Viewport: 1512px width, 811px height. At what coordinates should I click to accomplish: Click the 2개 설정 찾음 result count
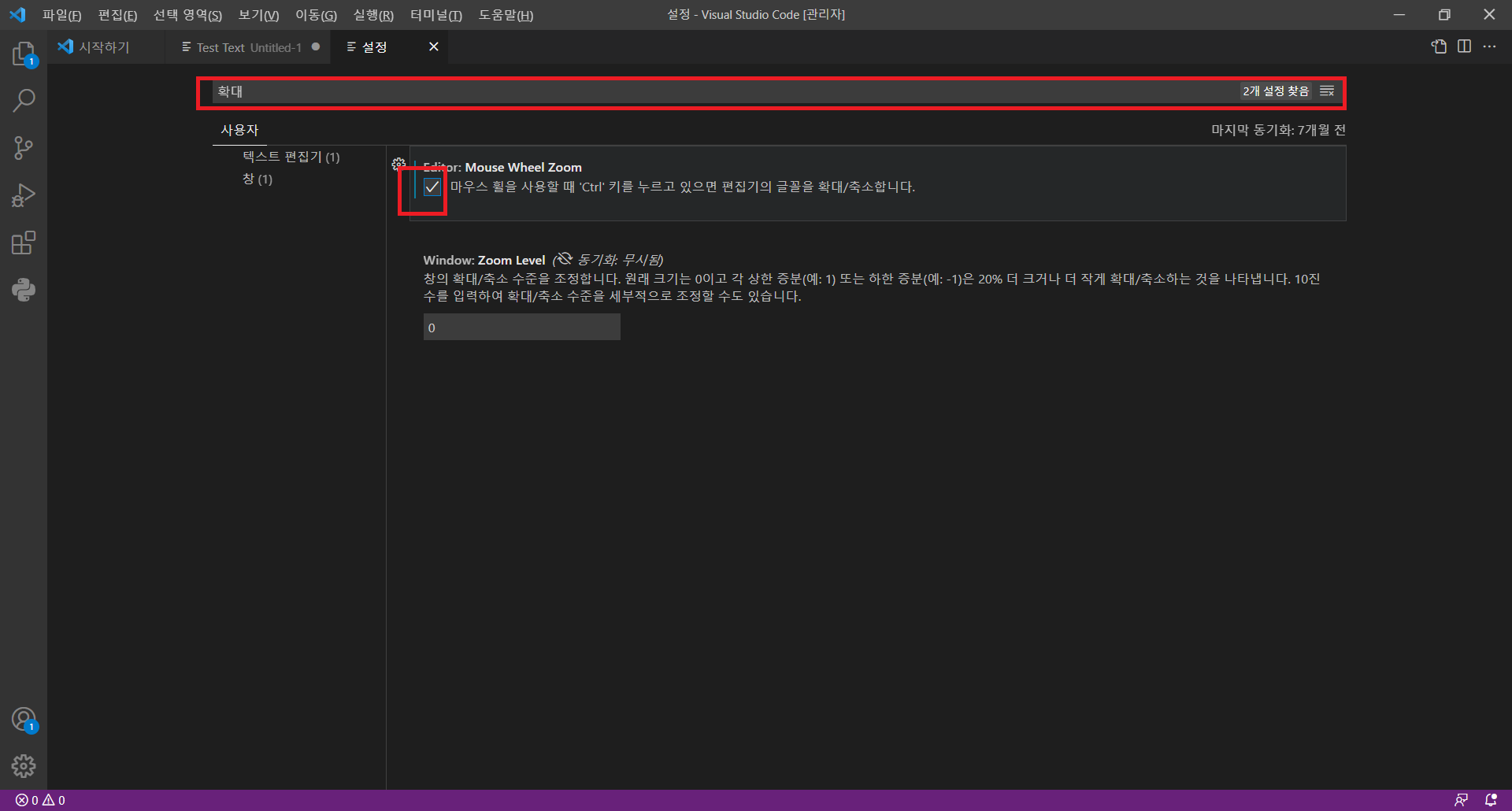pos(1276,91)
